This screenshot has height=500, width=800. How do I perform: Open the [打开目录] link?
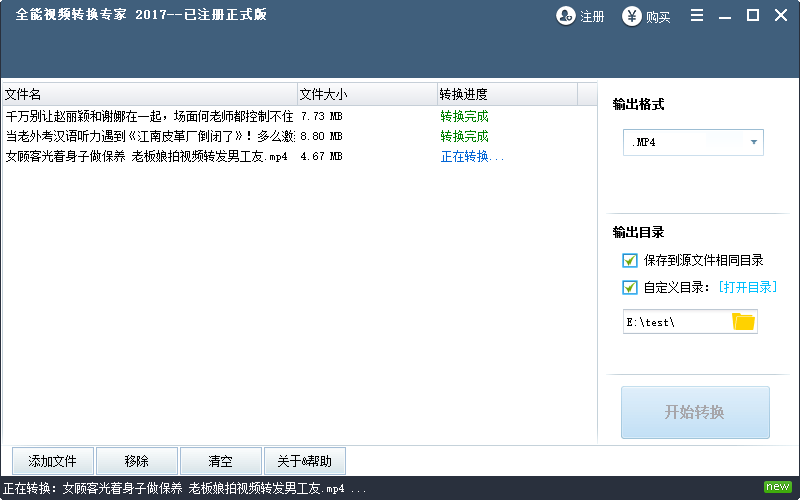(x=747, y=287)
